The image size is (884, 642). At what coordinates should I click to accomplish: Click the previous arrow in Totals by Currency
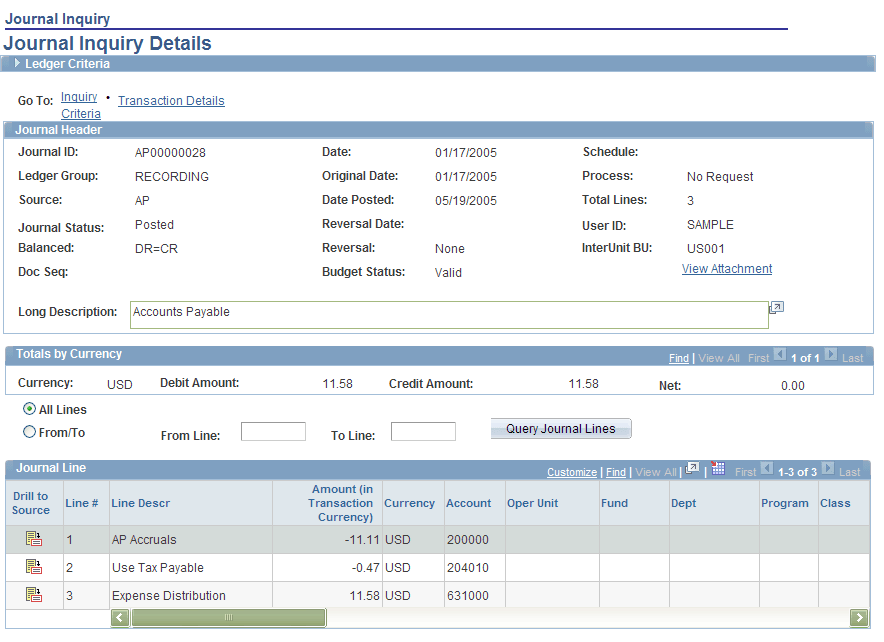pos(781,357)
